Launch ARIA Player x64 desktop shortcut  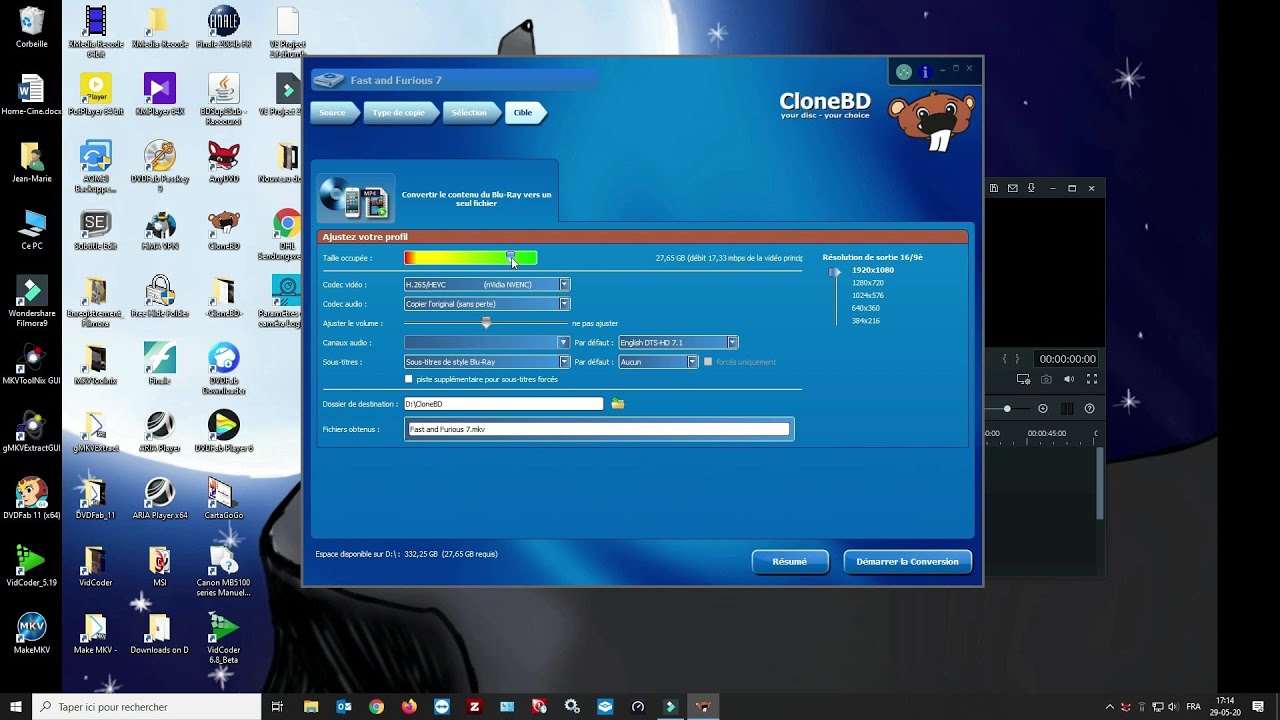point(159,499)
